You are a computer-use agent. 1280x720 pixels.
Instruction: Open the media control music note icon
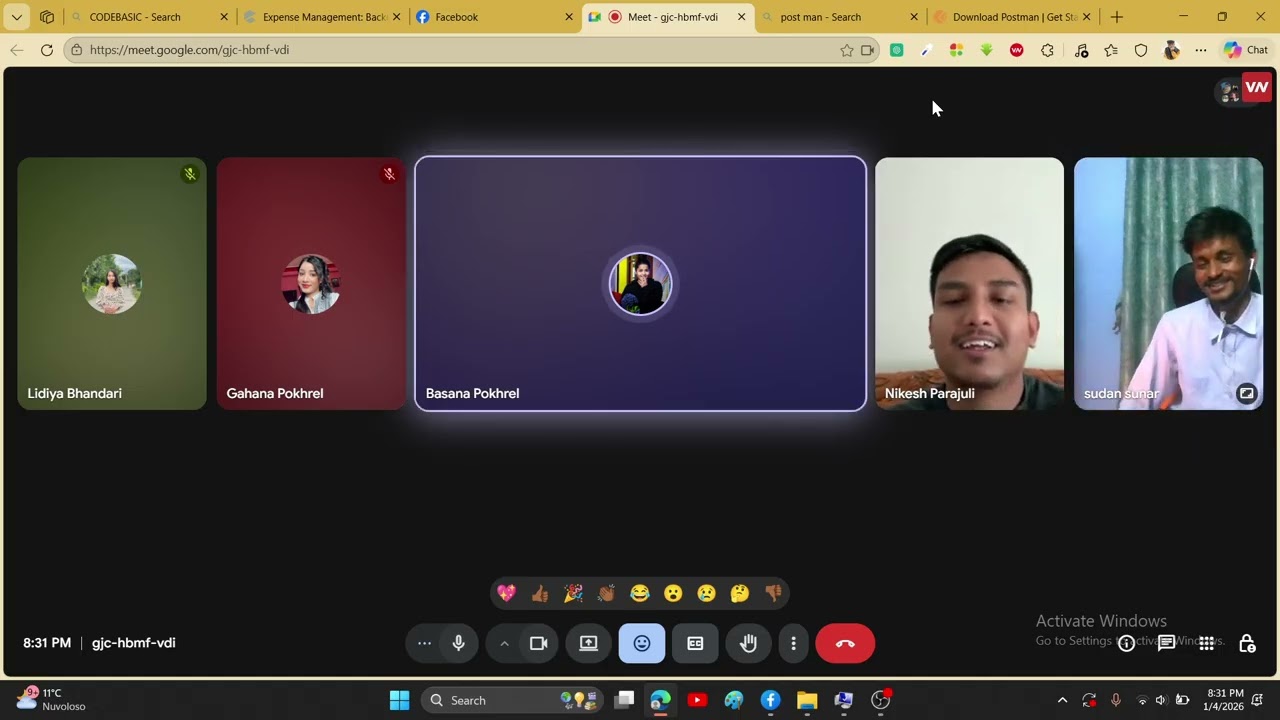click(x=1081, y=50)
